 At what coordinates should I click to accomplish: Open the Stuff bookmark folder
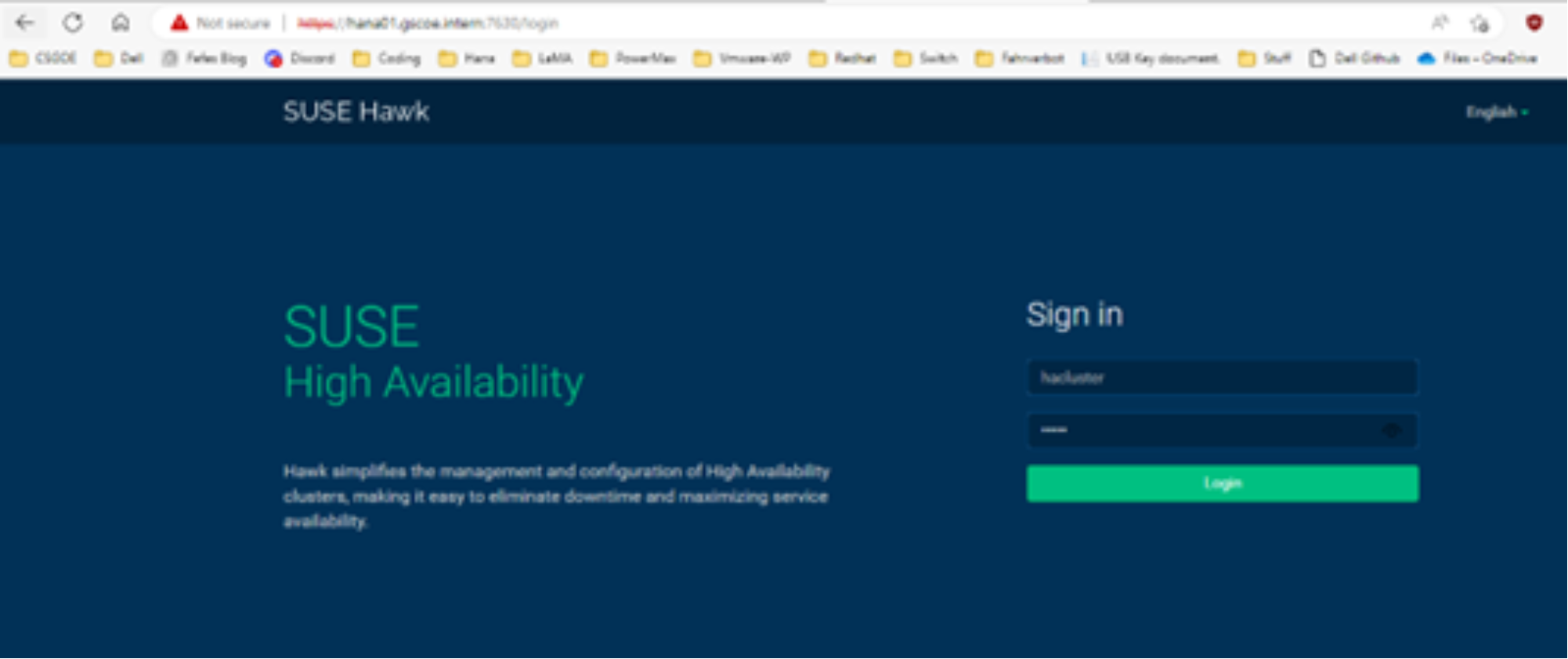(x=1264, y=58)
